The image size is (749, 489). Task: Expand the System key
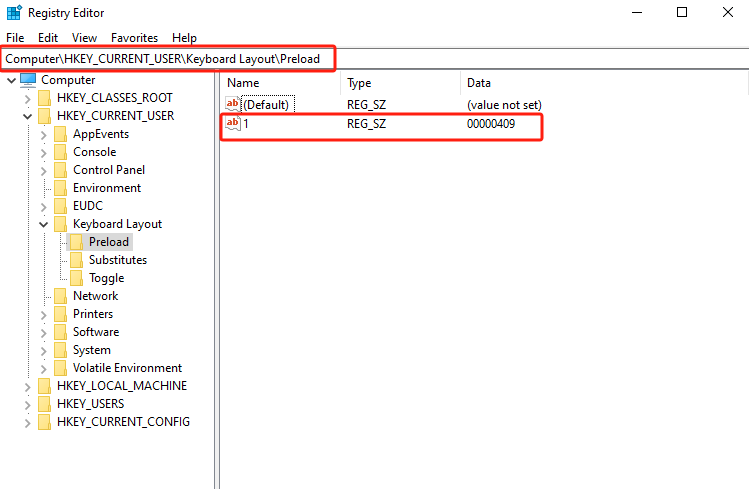[x=43, y=351]
